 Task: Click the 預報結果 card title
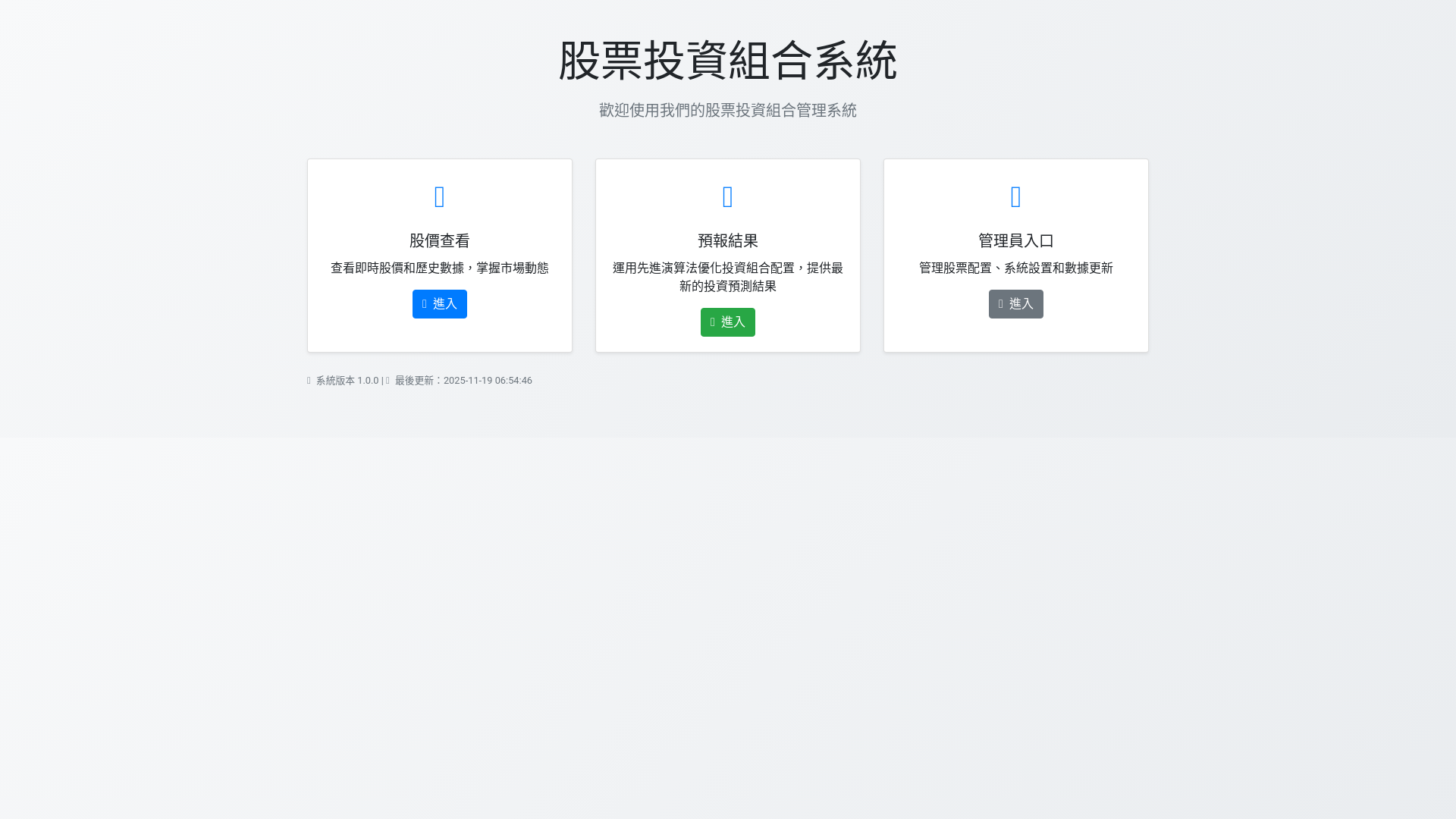tap(728, 241)
